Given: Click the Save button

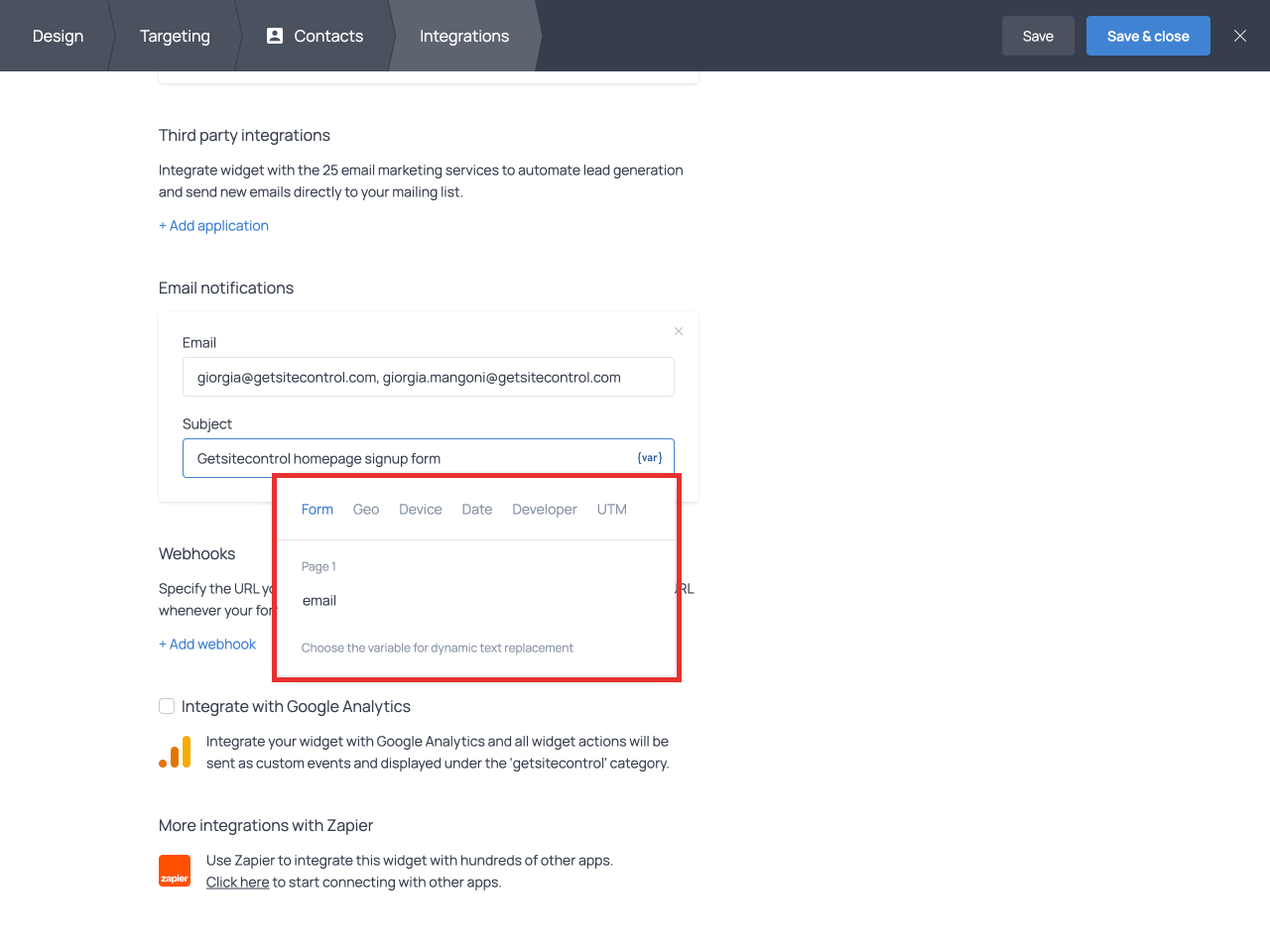Looking at the screenshot, I should (x=1038, y=36).
